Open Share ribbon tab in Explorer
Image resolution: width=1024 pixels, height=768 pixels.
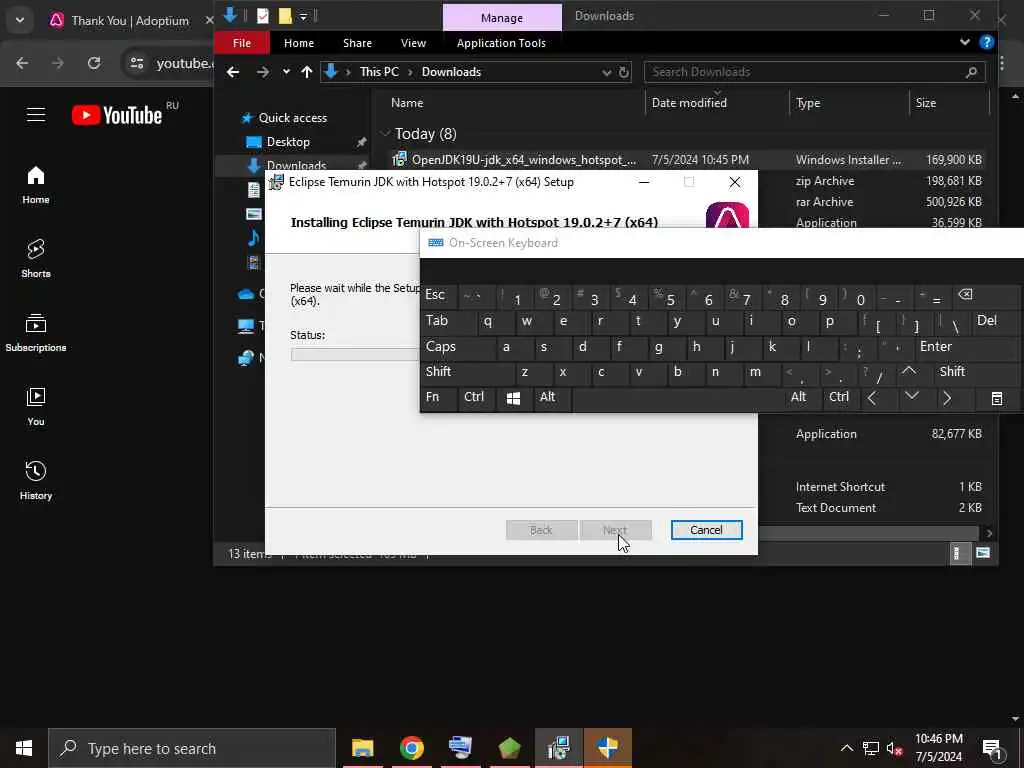(x=357, y=43)
